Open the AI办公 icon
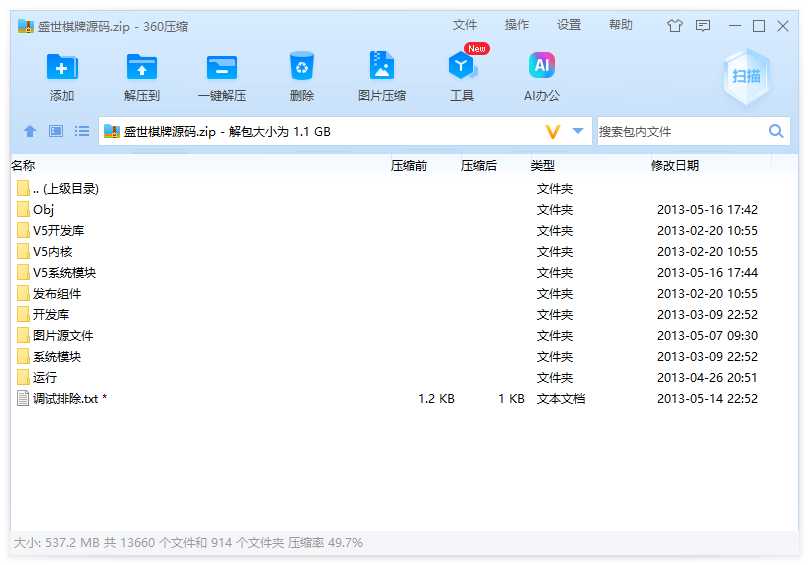Screen dimensions: 809x565 [542, 66]
